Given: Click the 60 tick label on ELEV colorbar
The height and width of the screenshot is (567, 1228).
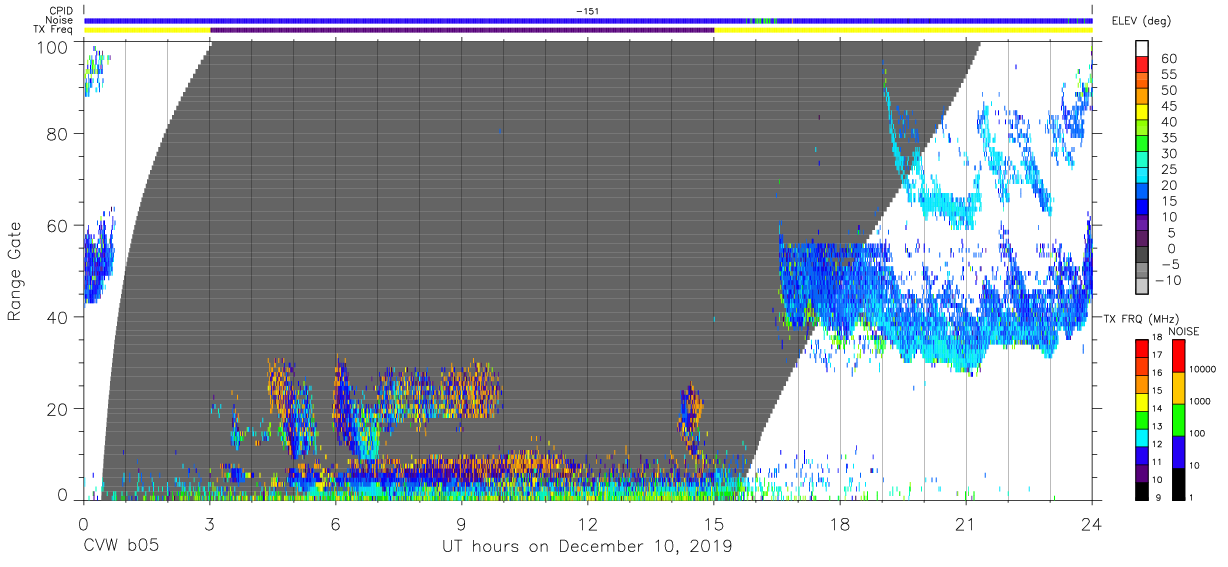Looking at the screenshot, I should [x=1168, y=58].
